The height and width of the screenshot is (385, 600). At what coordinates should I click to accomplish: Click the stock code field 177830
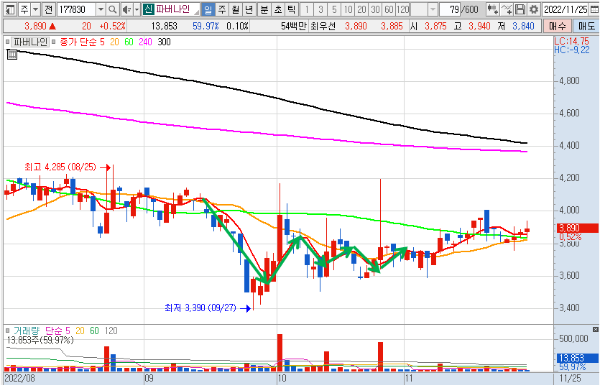(x=77, y=9)
